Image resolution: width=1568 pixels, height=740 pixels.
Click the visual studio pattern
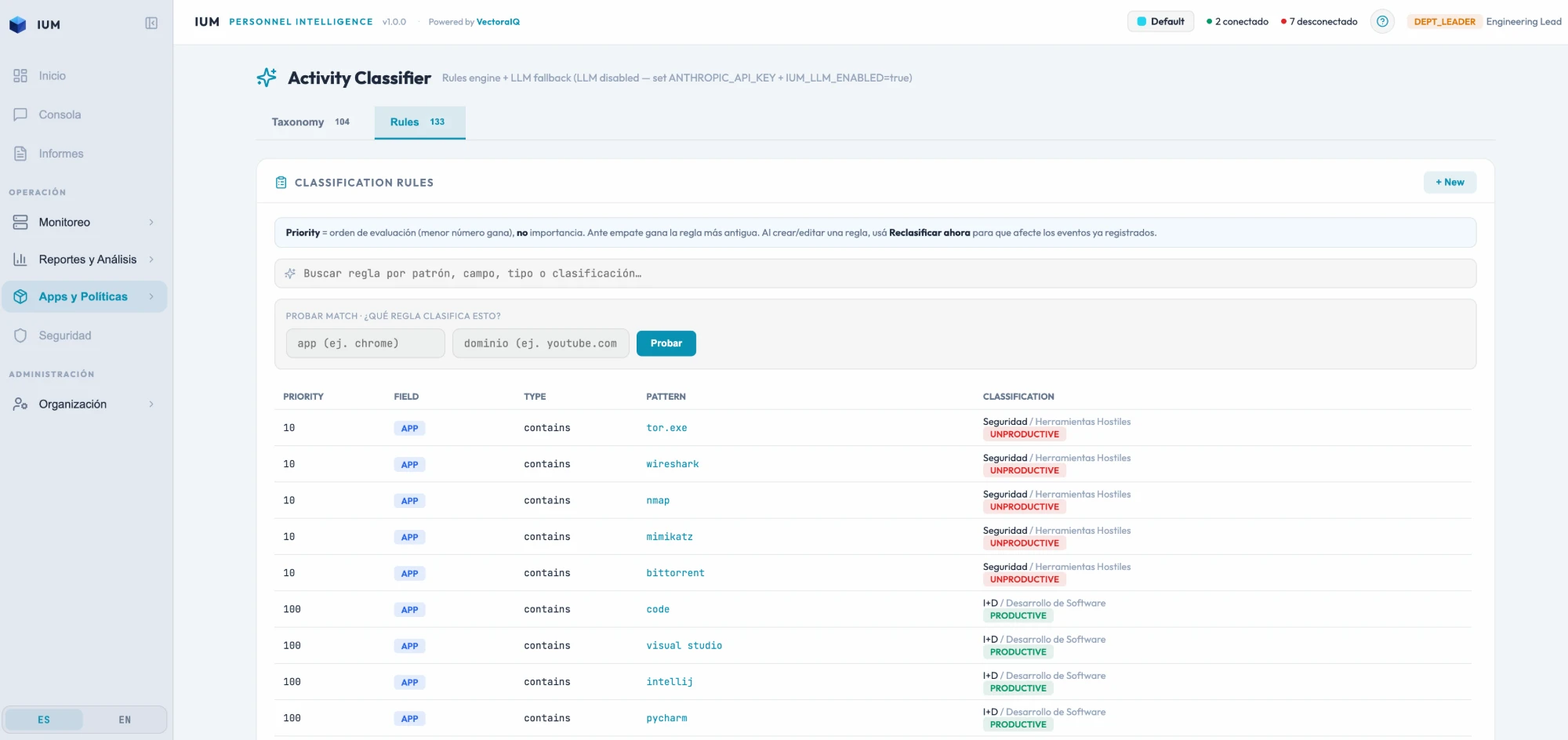pyautogui.click(x=684, y=646)
